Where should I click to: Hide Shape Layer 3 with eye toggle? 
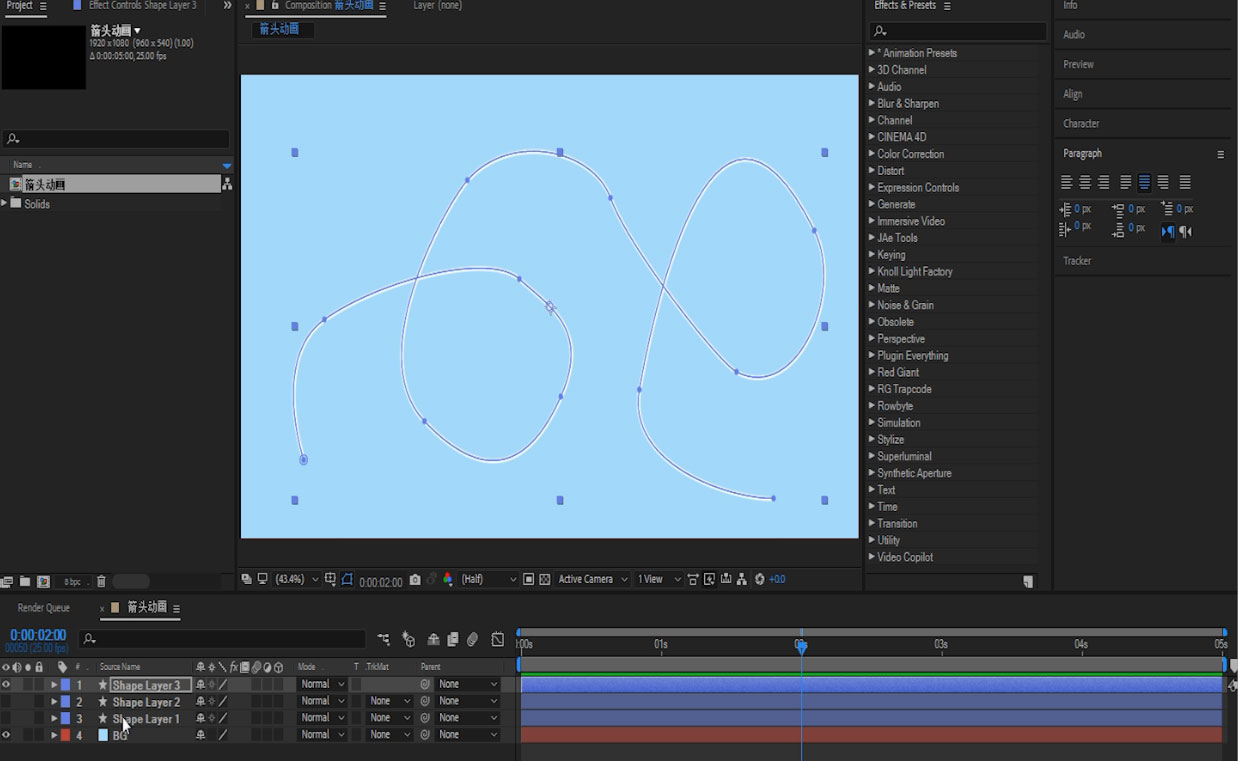[6, 685]
